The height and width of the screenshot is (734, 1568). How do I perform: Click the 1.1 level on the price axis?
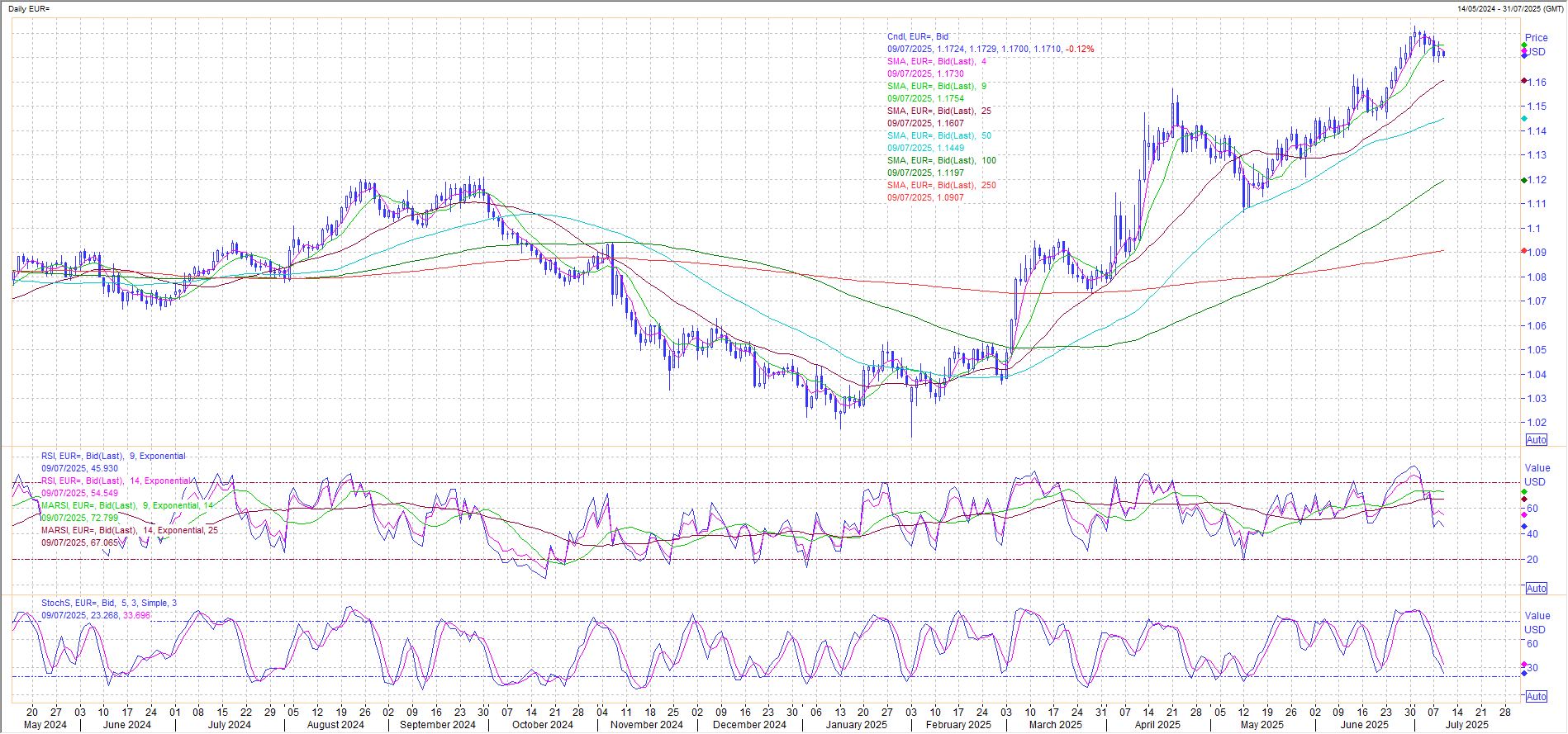1533,229
